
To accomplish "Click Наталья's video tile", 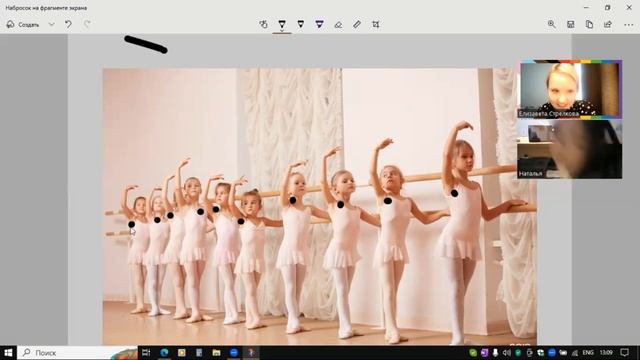I will click(x=570, y=150).
